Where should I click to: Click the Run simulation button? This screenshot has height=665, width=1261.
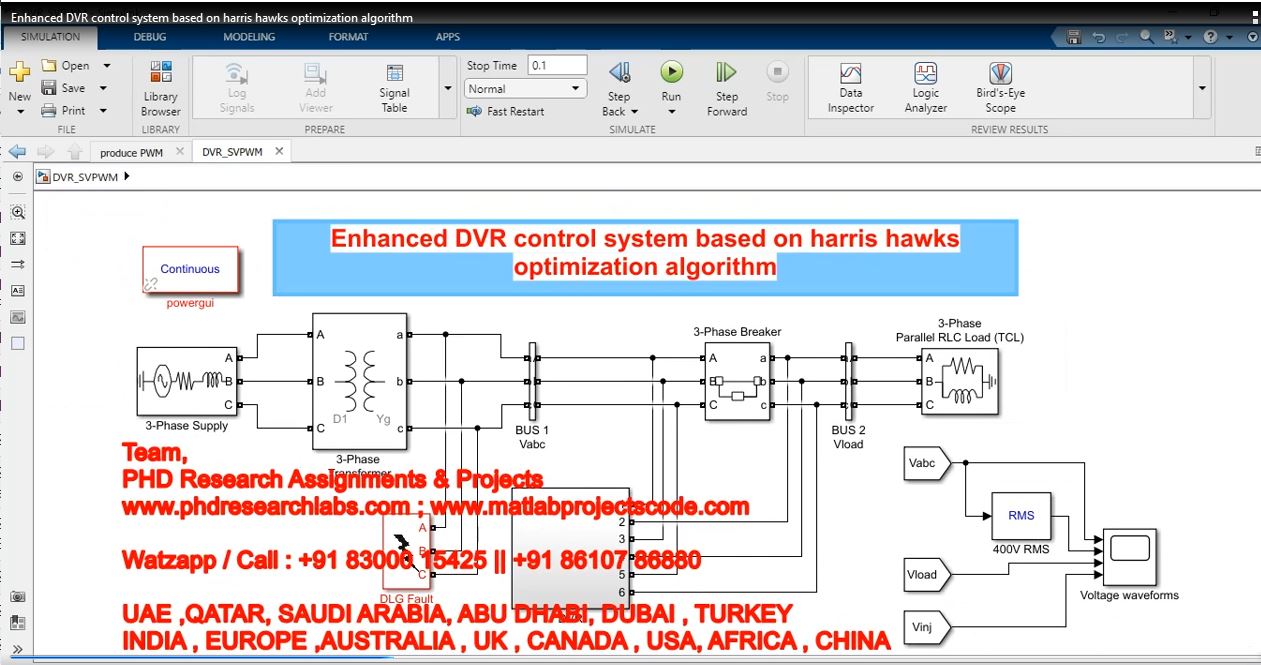671,73
